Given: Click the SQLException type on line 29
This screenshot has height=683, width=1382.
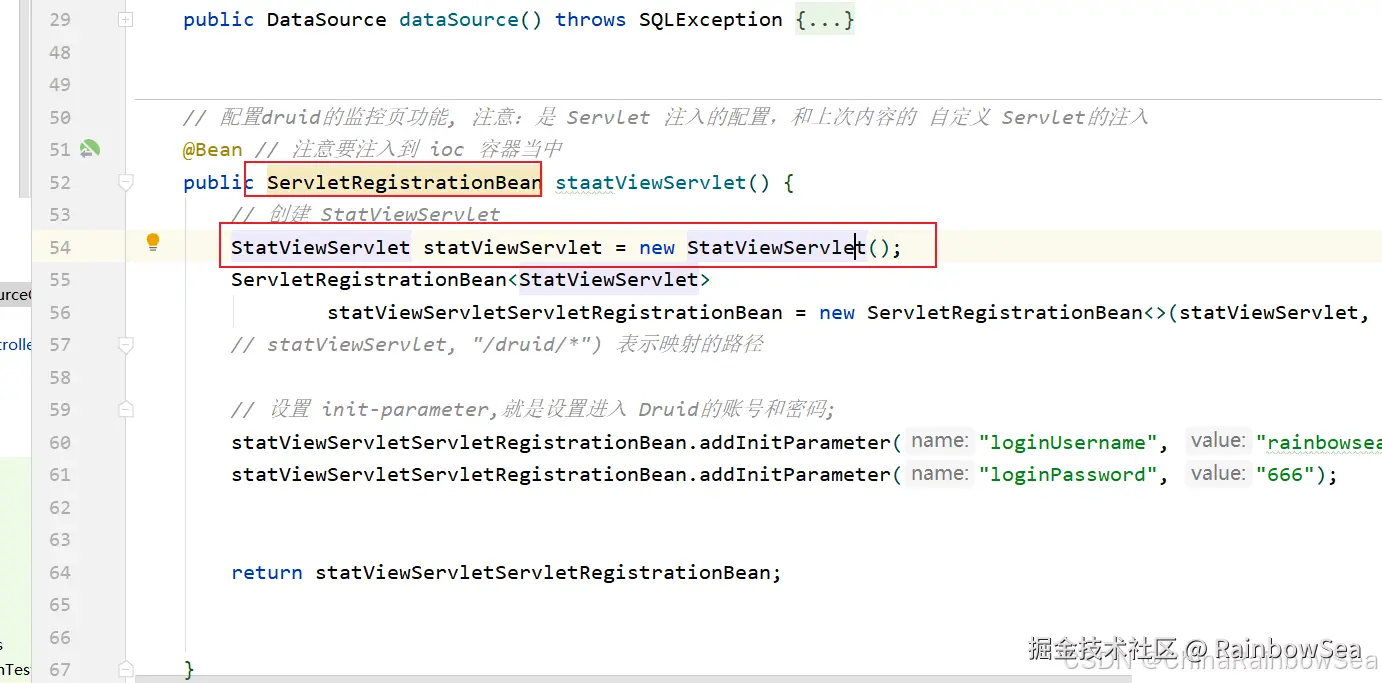Looking at the screenshot, I should point(711,20).
